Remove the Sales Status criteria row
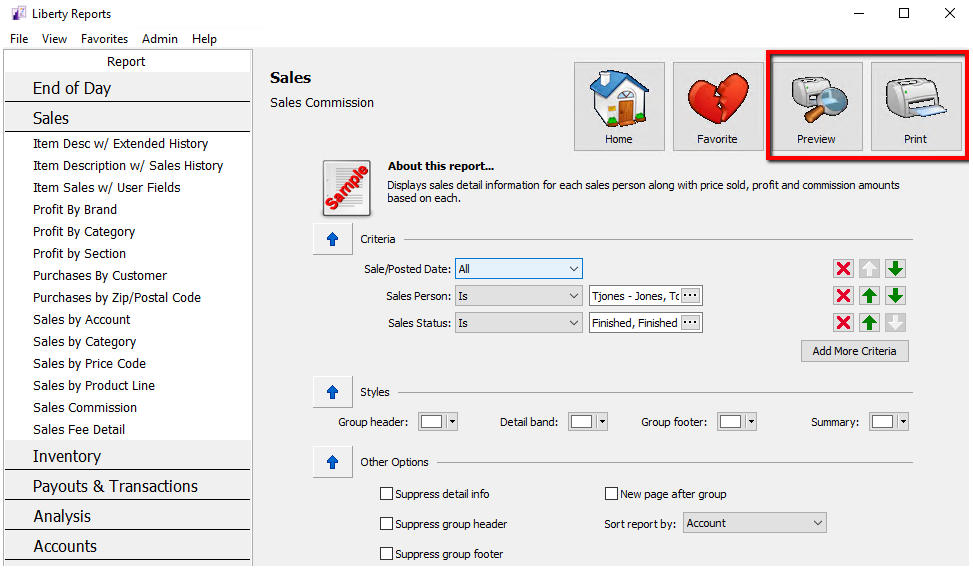 pyautogui.click(x=843, y=323)
